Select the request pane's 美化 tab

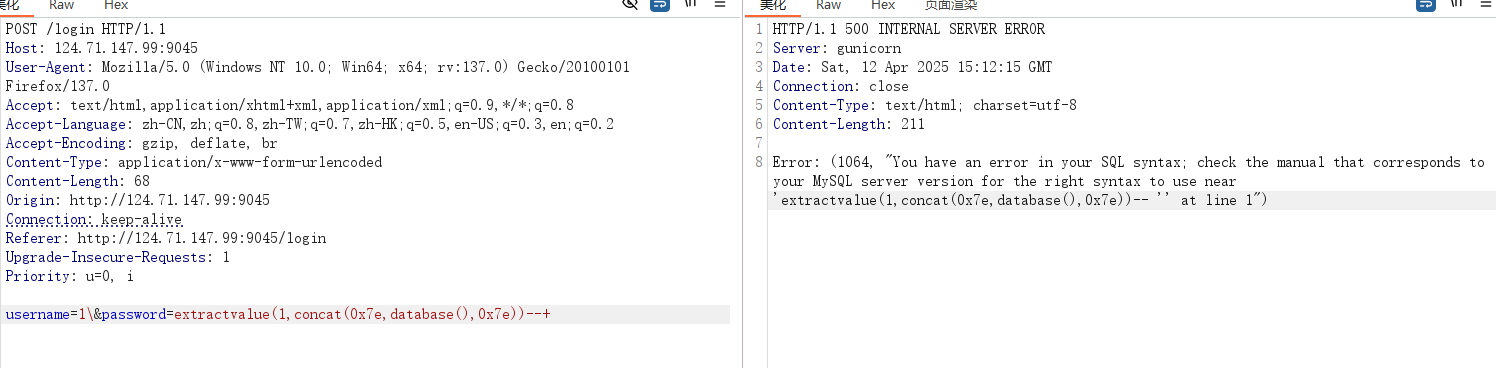pyautogui.click(x=10, y=5)
